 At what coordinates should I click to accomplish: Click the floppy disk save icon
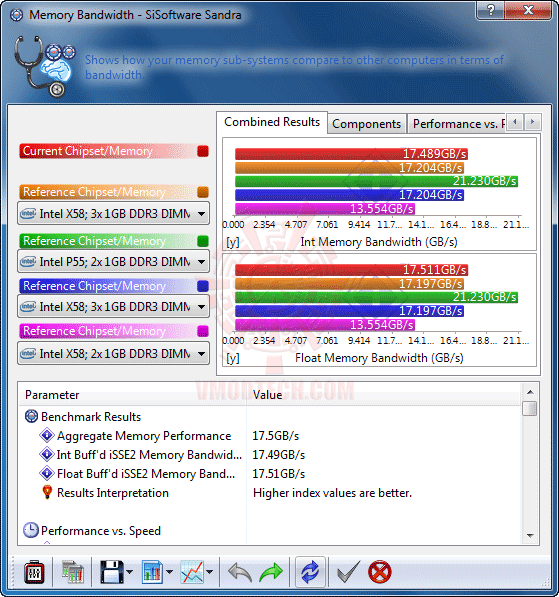tap(112, 572)
